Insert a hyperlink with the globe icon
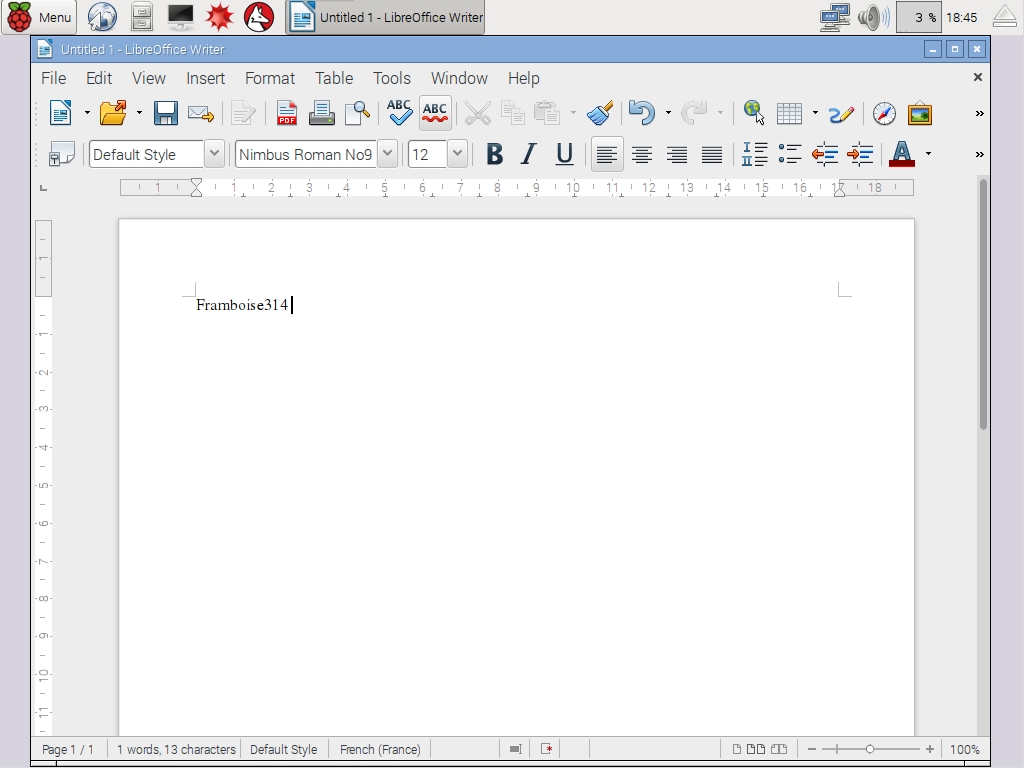 [754, 112]
